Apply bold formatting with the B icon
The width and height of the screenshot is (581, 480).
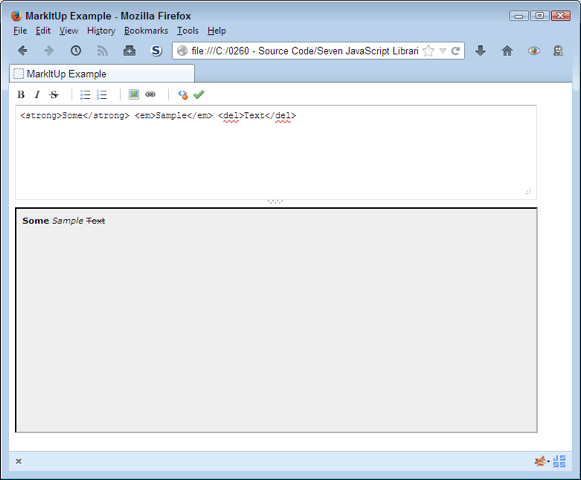coord(21,95)
